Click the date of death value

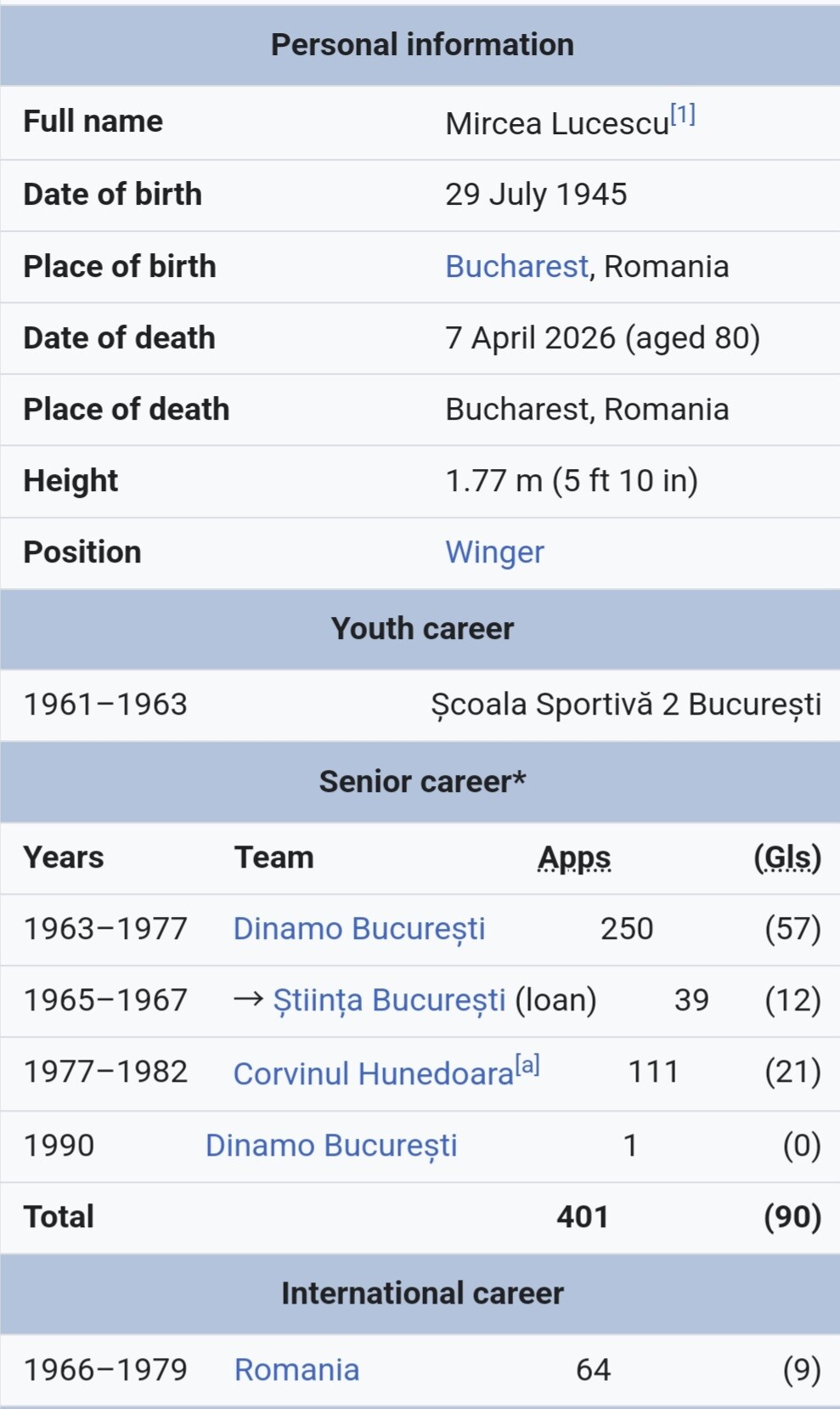point(602,338)
